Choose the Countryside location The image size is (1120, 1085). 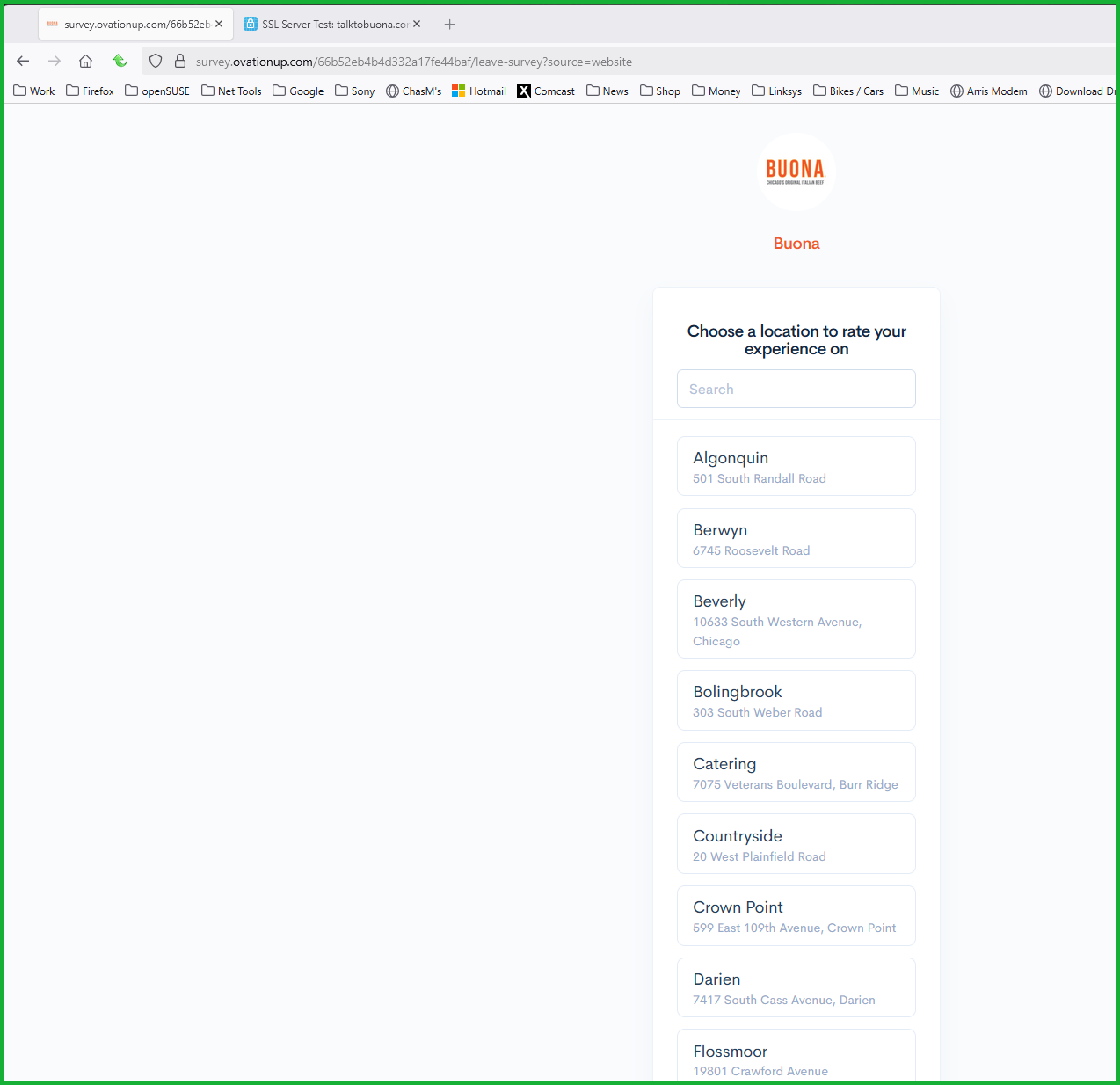click(x=796, y=844)
